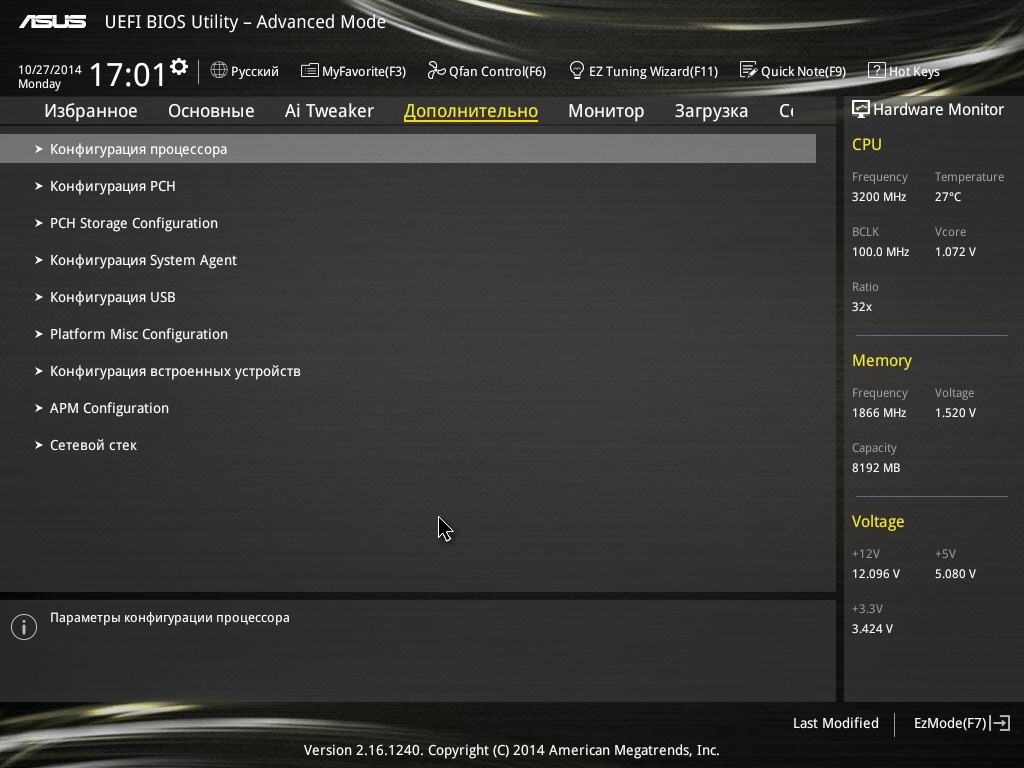The image size is (1024, 768).
Task: Click the ASUS logo
Action: click(52, 22)
